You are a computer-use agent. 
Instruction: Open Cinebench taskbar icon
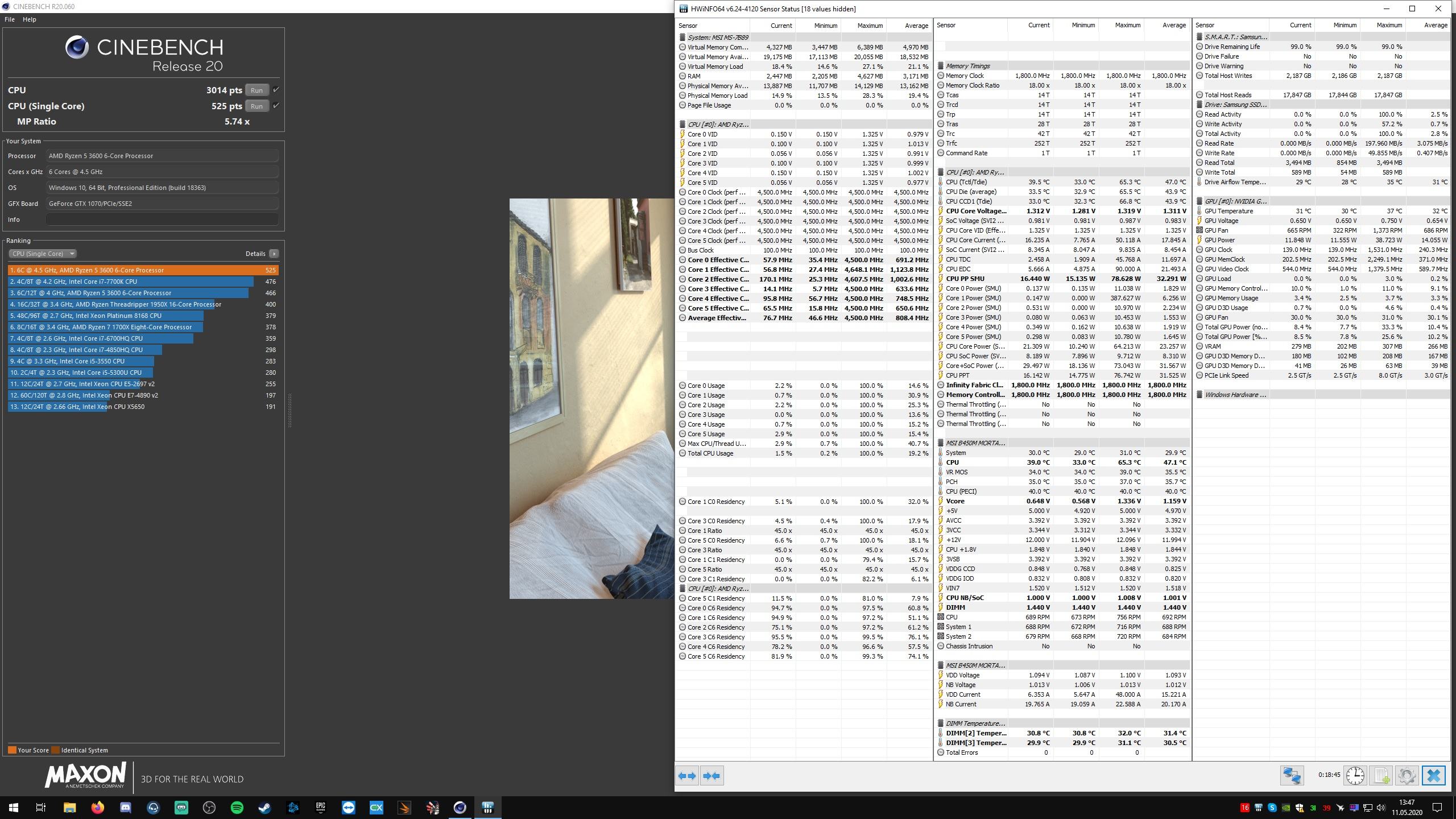pyautogui.click(x=460, y=807)
